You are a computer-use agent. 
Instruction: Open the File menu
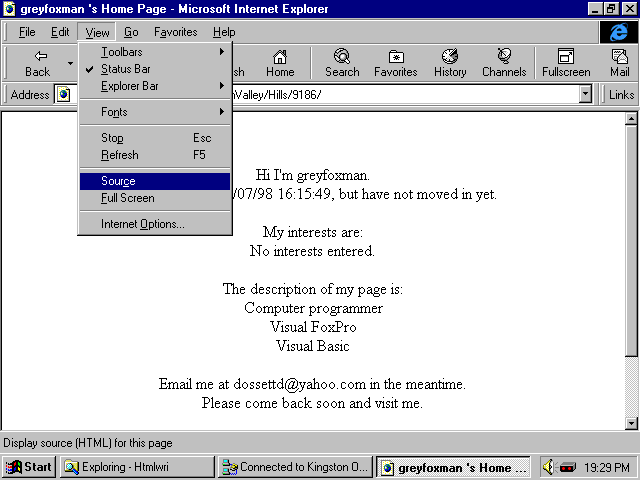pyautogui.click(x=27, y=32)
